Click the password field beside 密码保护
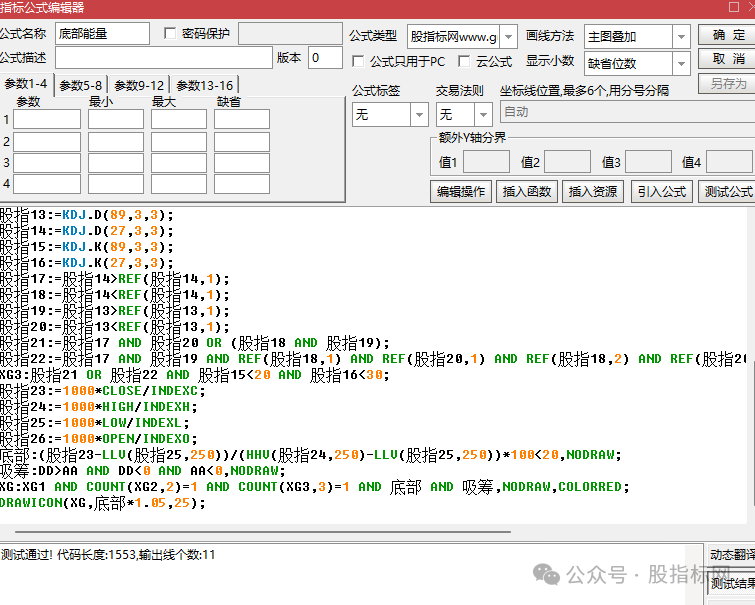The height and width of the screenshot is (605, 755). click(x=290, y=34)
